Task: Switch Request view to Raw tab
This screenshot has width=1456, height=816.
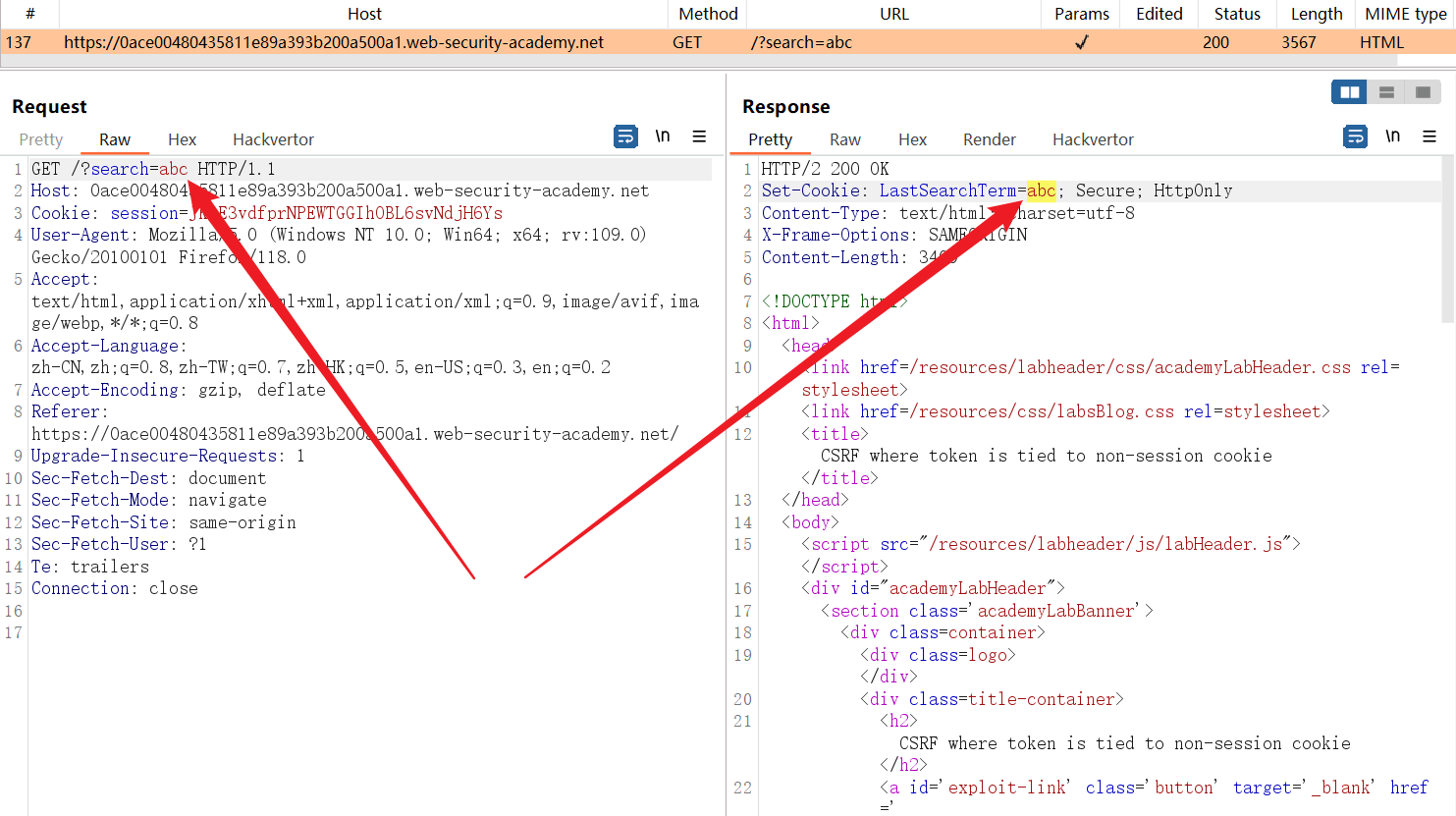Action: point(115,139)
